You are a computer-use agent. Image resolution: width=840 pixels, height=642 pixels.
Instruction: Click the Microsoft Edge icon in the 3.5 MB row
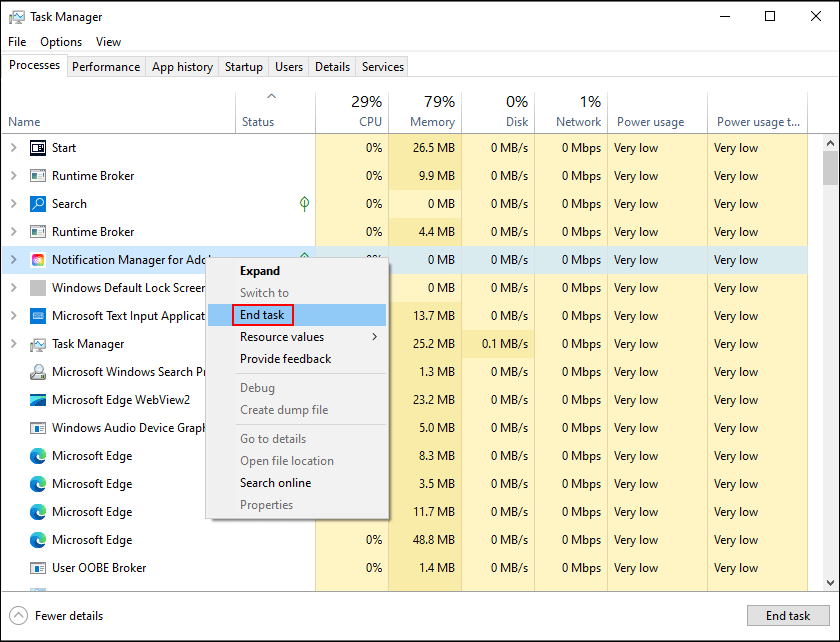38,484
